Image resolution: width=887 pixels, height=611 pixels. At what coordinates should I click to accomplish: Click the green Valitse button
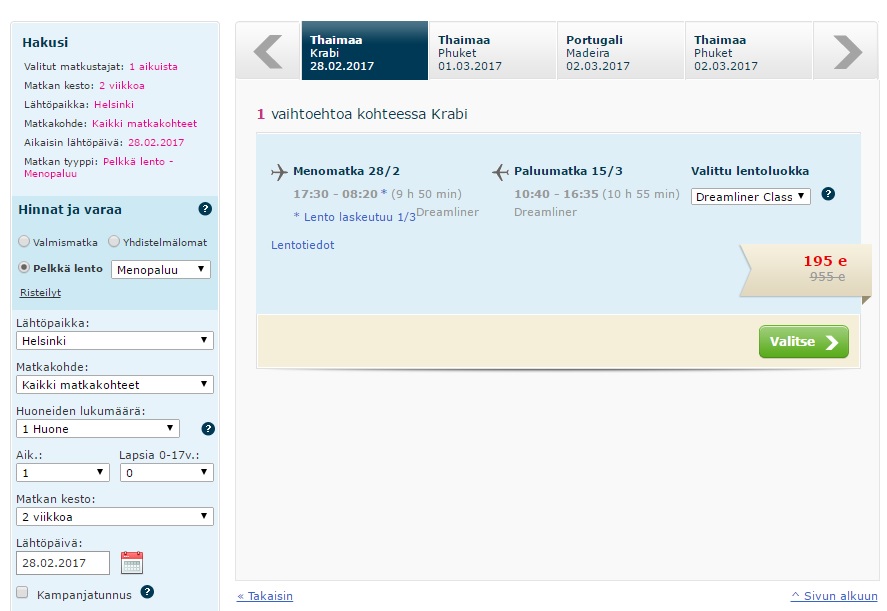pos(803,342)
